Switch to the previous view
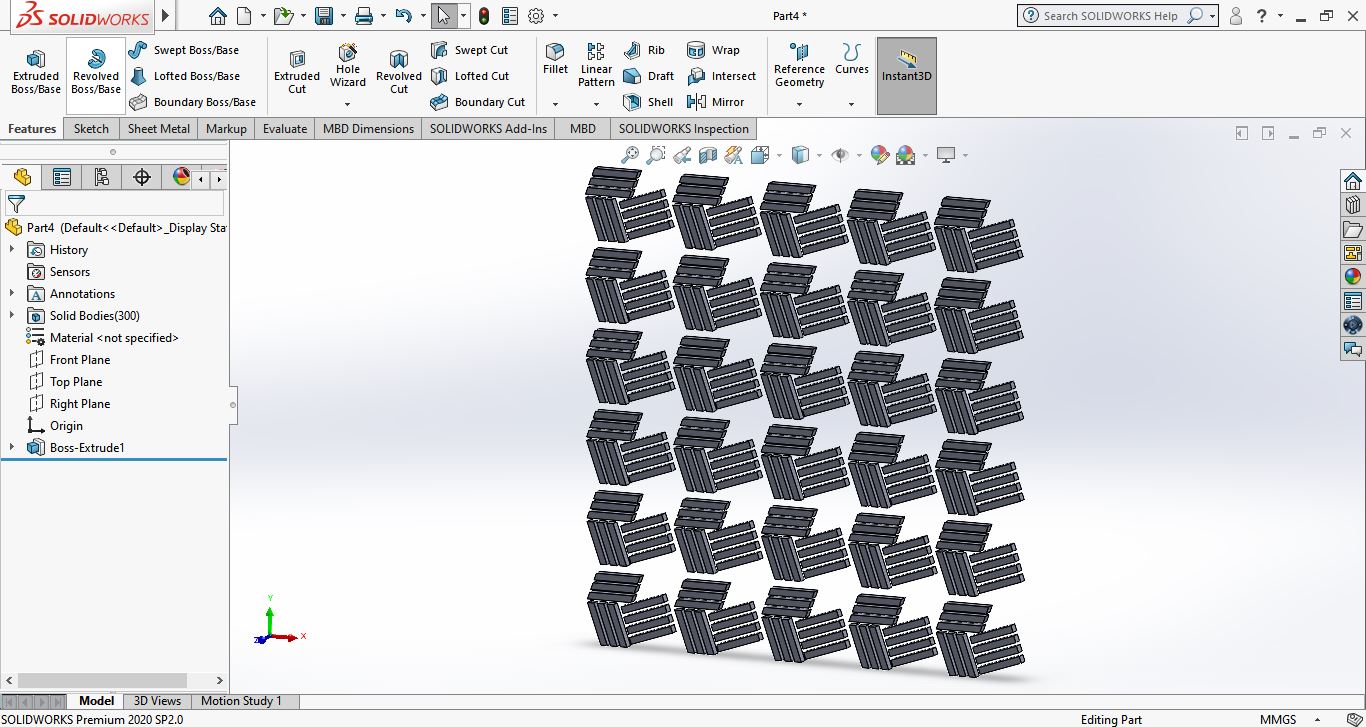The width and height of the screenshot is (1366, 727). point(682,155)
